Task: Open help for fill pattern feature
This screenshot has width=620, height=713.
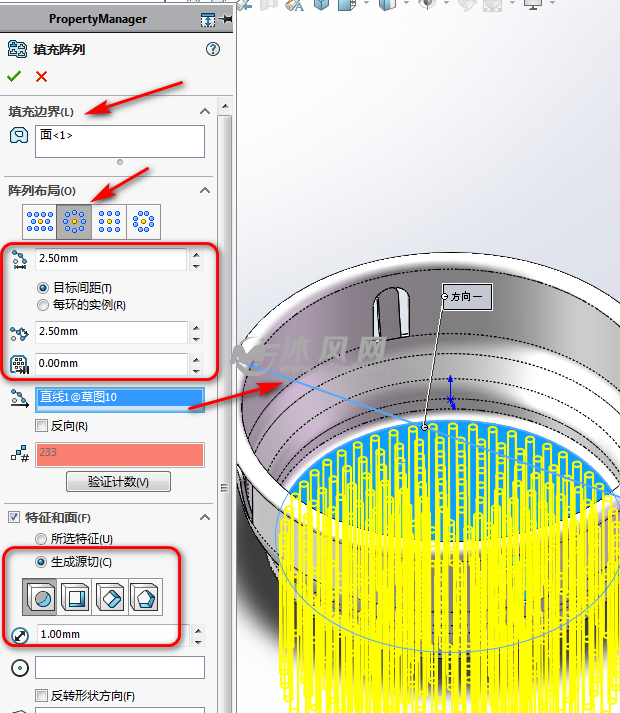Action: [x=212, y=49]
